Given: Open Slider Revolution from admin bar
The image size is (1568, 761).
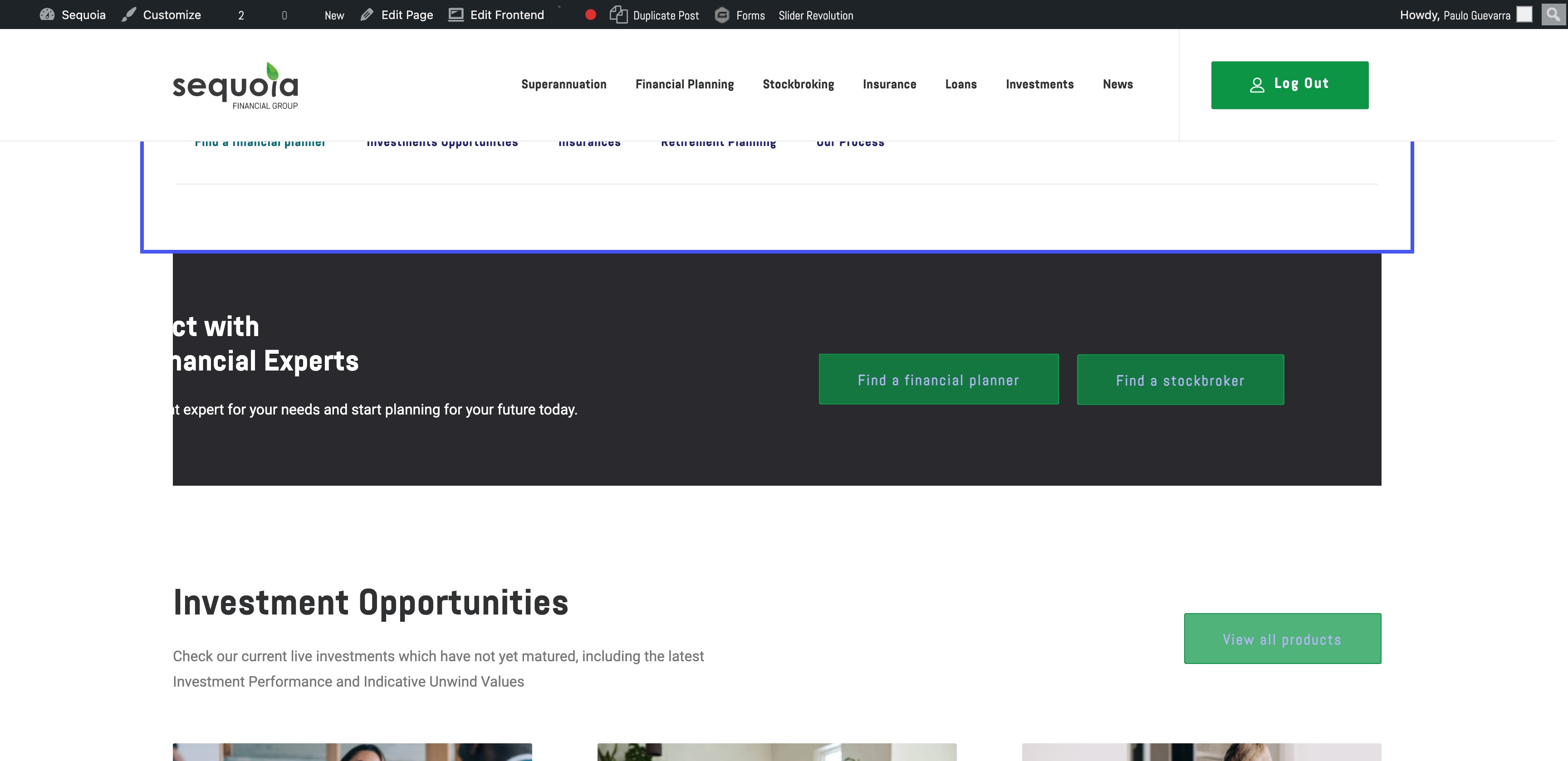Looking at the screenshot, I should 816,15.
